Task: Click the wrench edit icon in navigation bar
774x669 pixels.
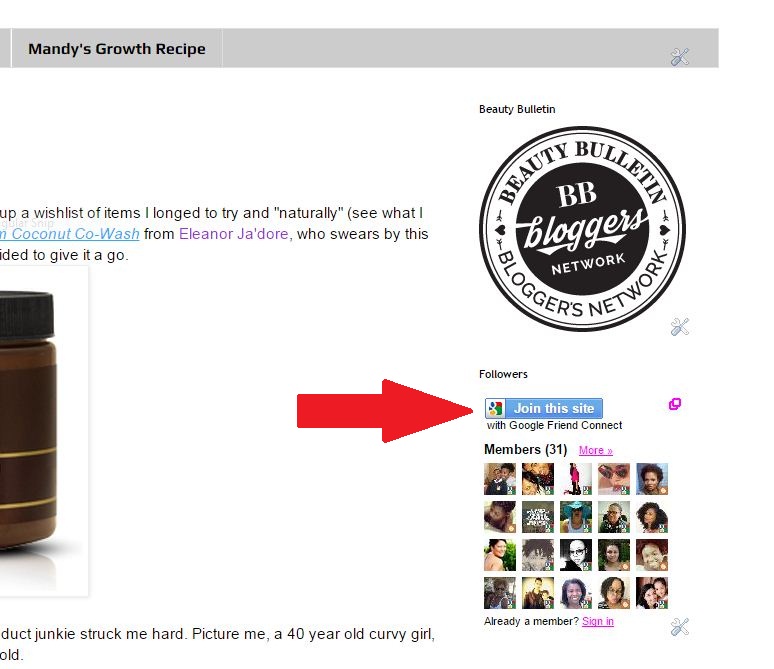Action: 679,57
